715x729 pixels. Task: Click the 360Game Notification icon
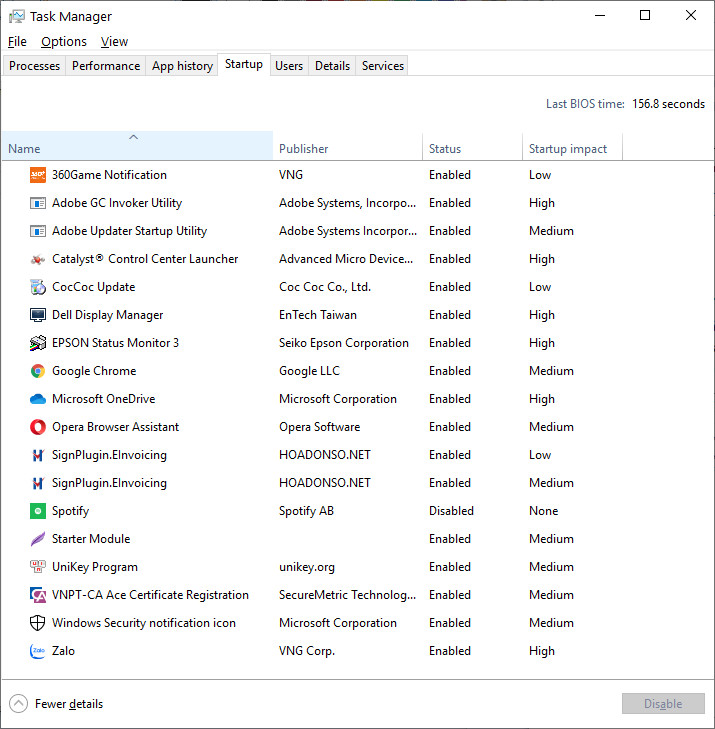point(38,175)
